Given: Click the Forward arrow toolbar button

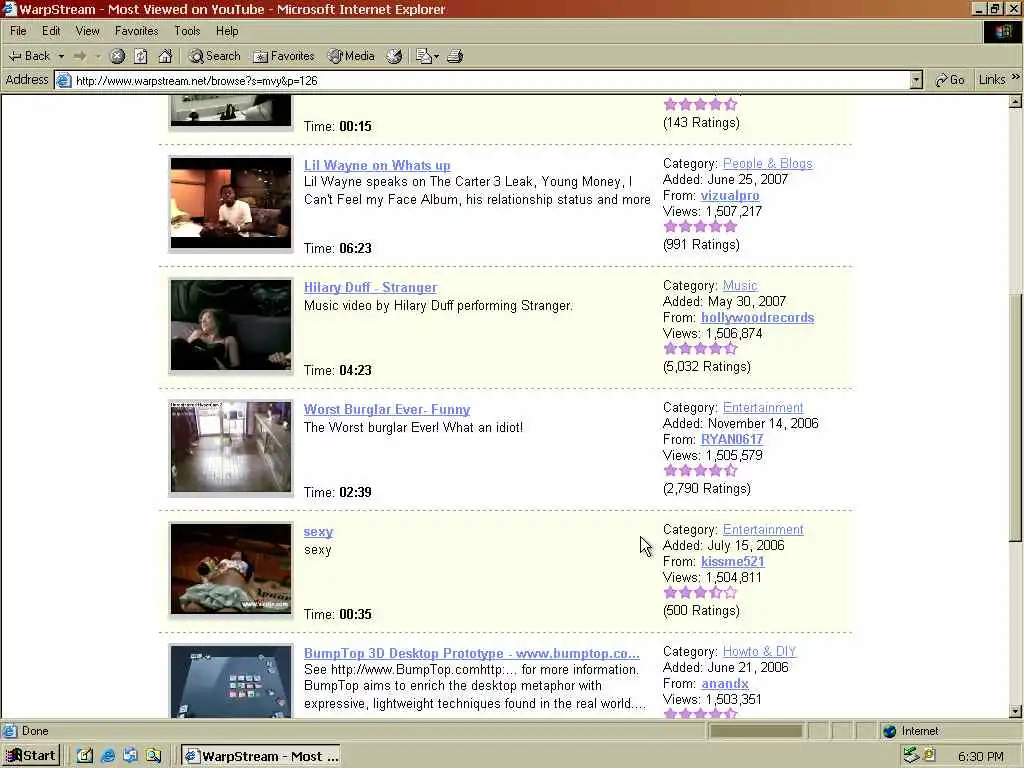Looking at the screenshot, I should click(x=80, y=56).
